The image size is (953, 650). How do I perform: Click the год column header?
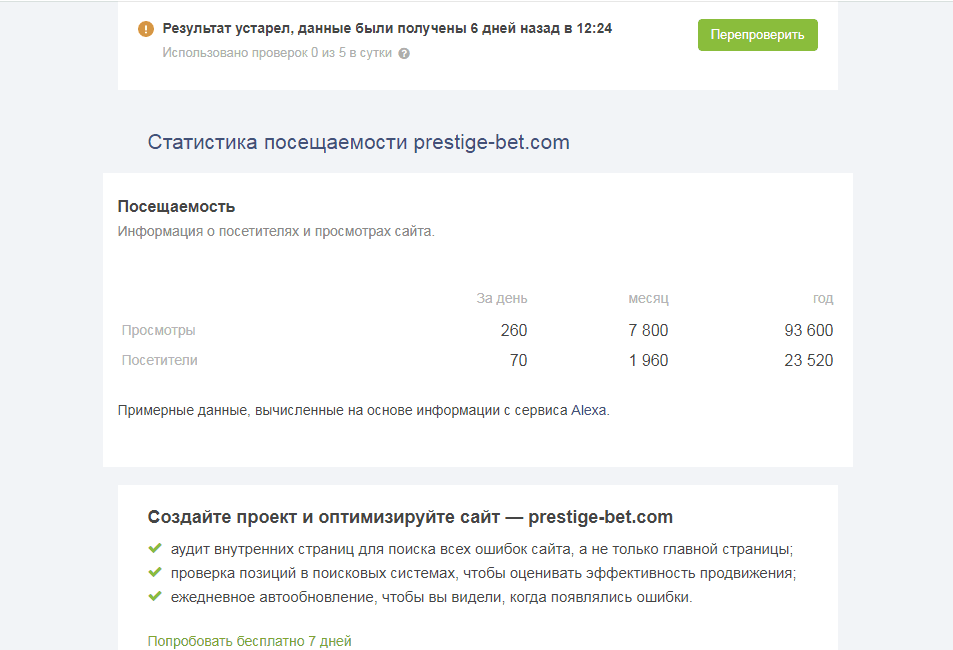(822, 298)
